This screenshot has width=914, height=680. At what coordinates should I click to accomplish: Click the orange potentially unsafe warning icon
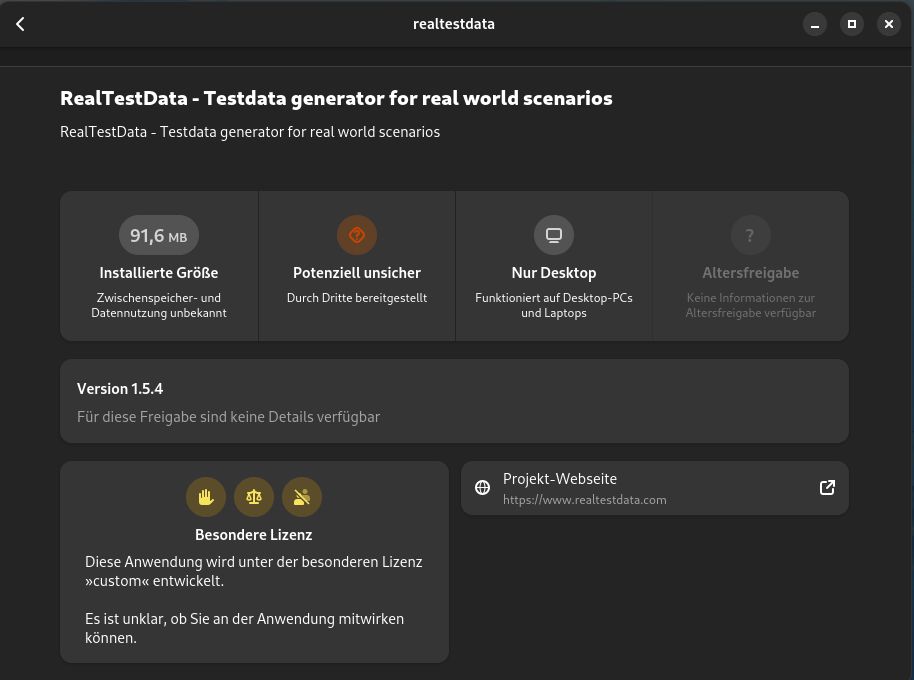[357, 235]
